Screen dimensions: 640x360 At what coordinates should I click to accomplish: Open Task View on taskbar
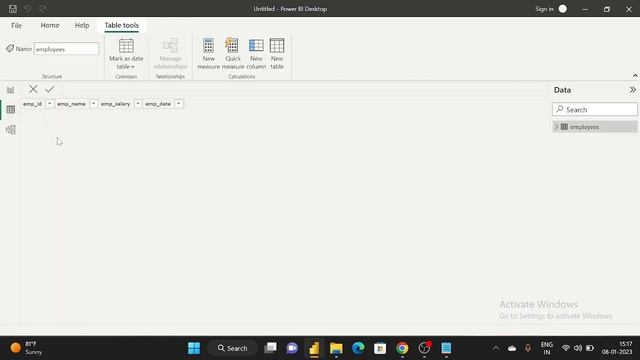click(270, 348)
